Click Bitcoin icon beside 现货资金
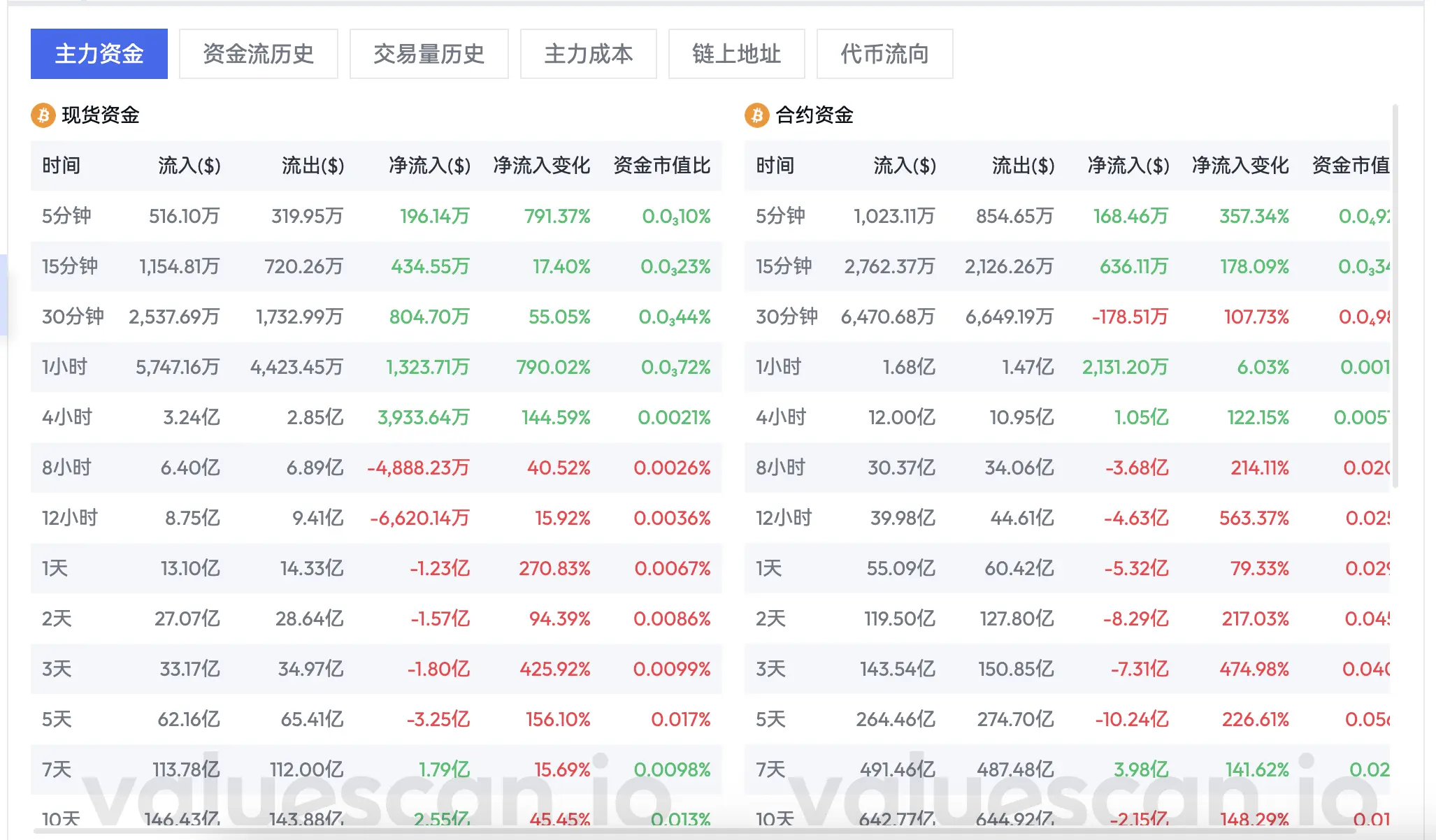Viewport: 1436px width, 840px height. pyautogui.click(x=43, y=115)
